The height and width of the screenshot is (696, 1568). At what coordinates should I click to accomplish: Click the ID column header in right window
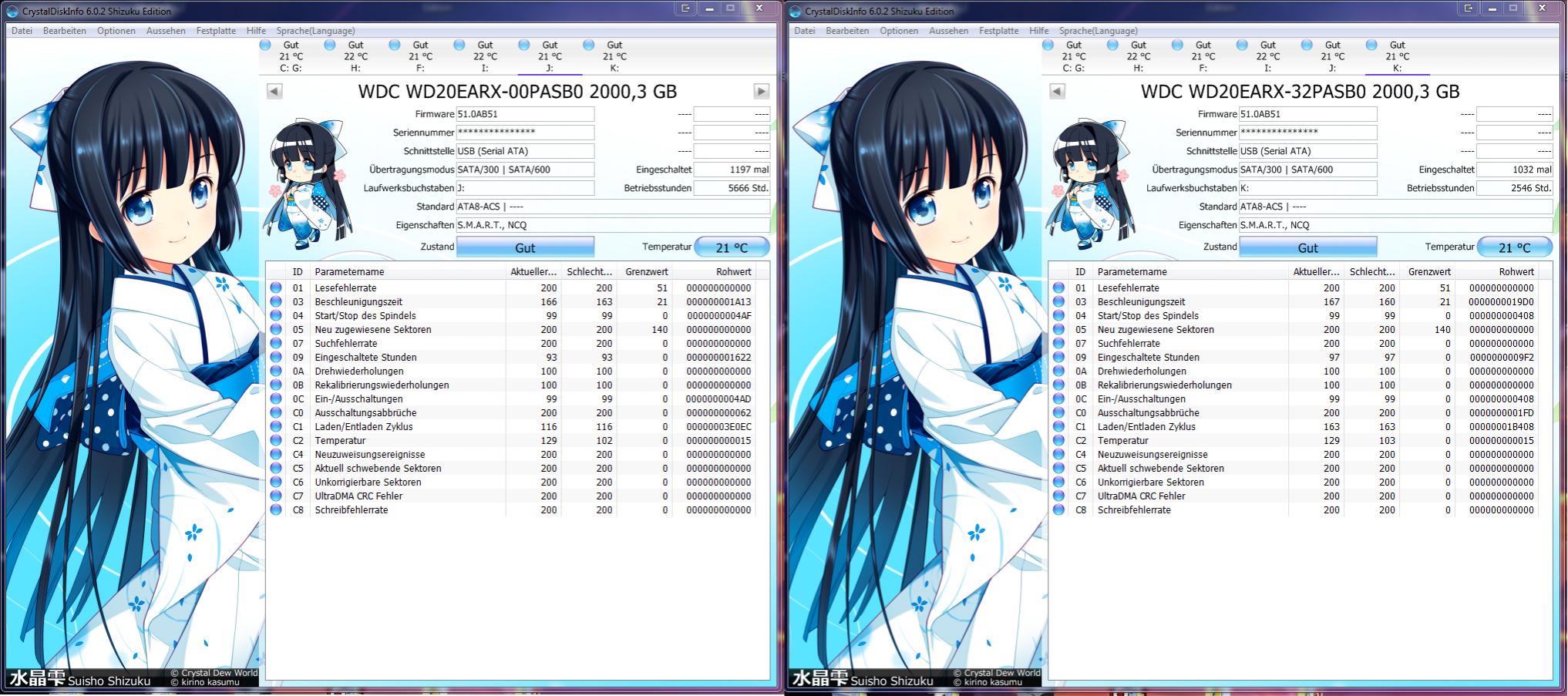click(1081, 271)
